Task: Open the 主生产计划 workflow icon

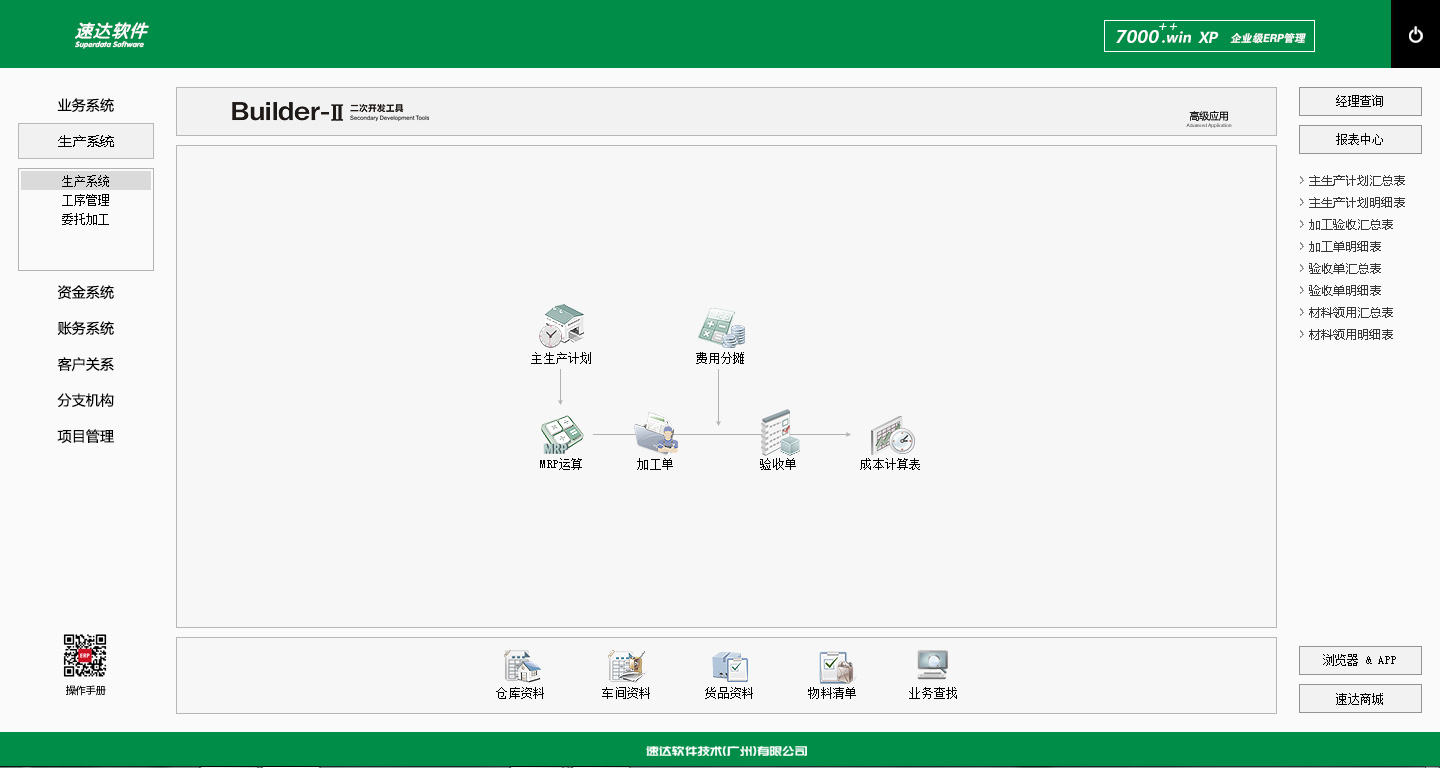Action: coord(561,327)
